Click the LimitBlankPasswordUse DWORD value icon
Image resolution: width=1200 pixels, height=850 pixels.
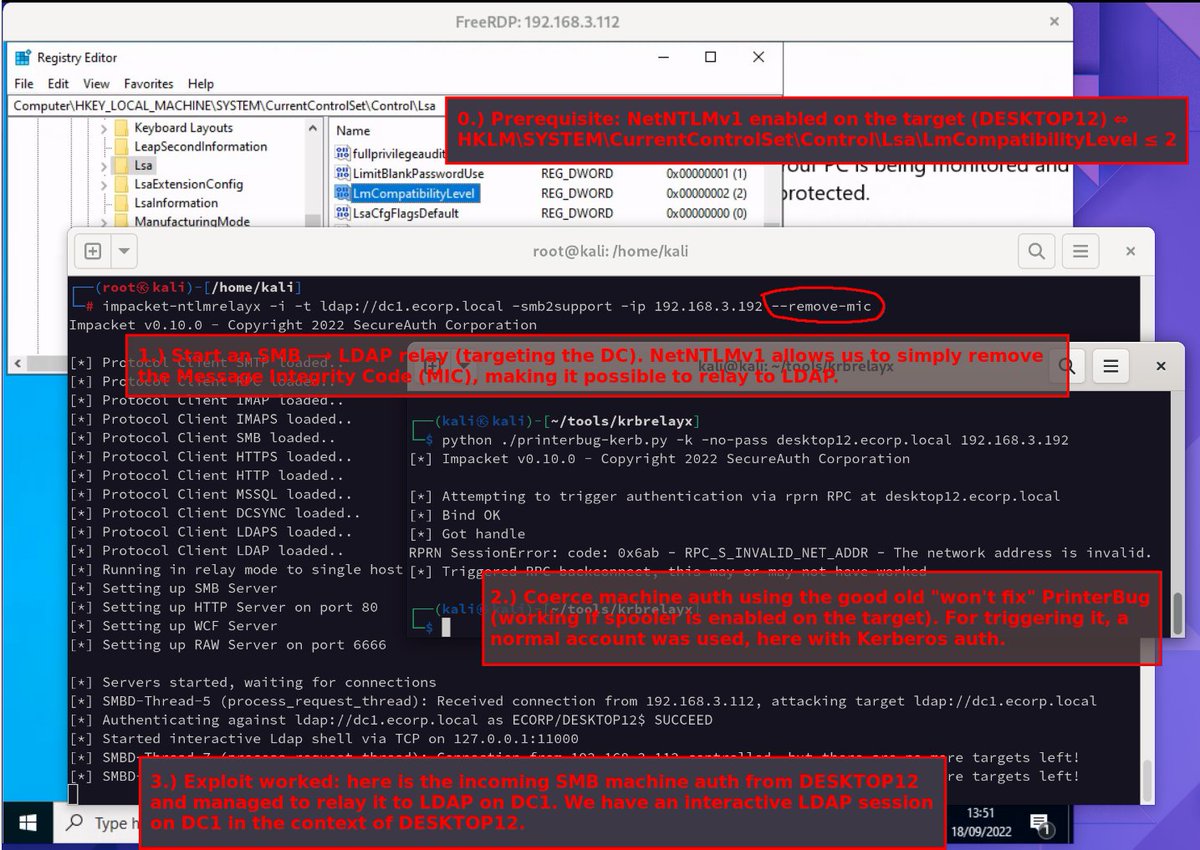(x=342, y=174)
